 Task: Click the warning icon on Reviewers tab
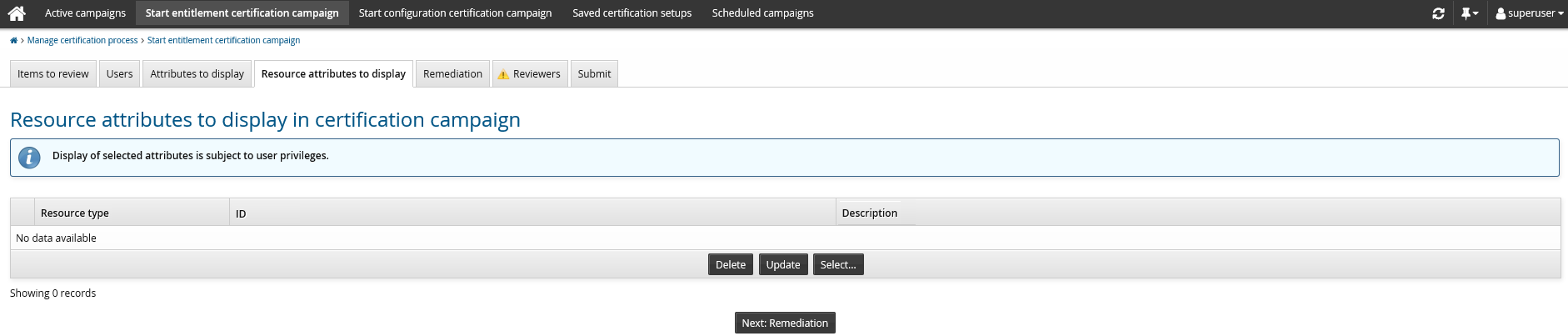point(503,75)
